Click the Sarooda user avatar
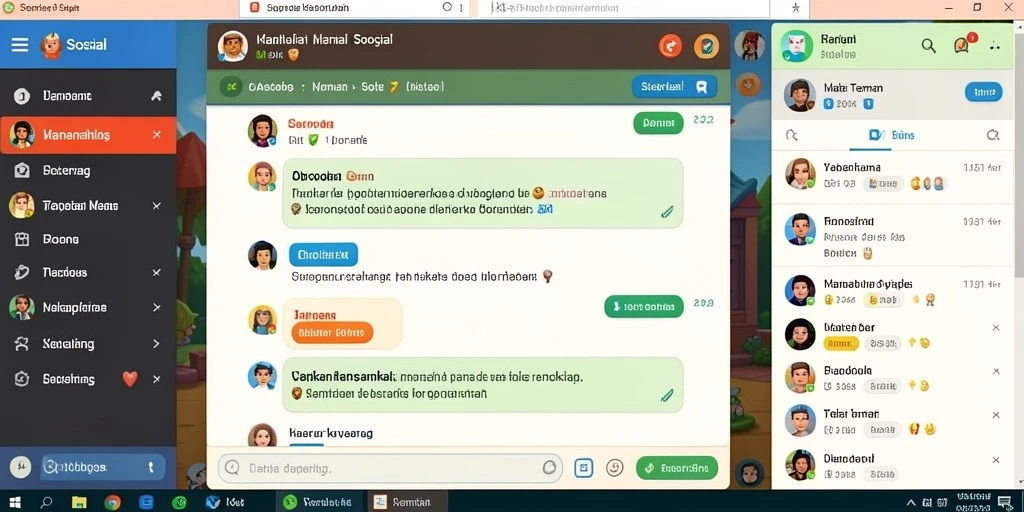This screenshot has height=512, width=1024. click(x=263, y=130)
